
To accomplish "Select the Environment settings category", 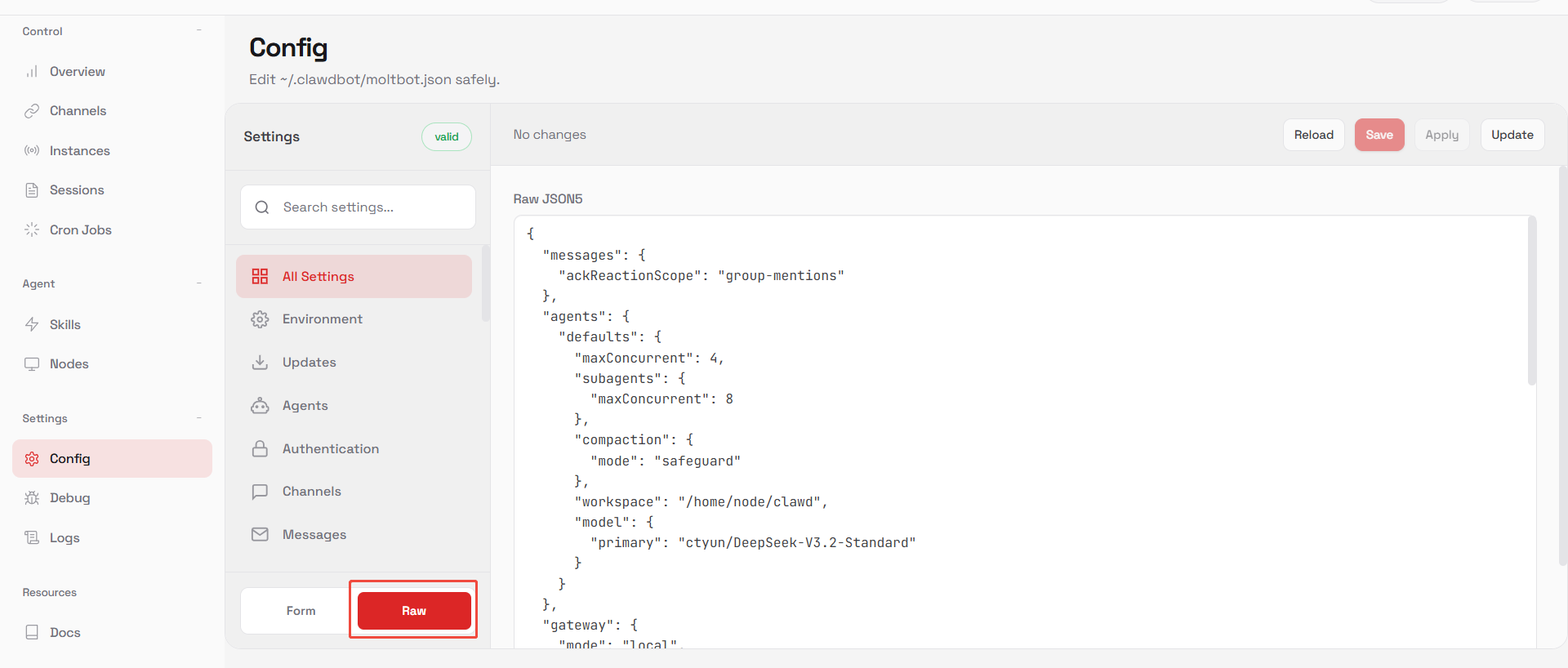I will pos(323,319).
